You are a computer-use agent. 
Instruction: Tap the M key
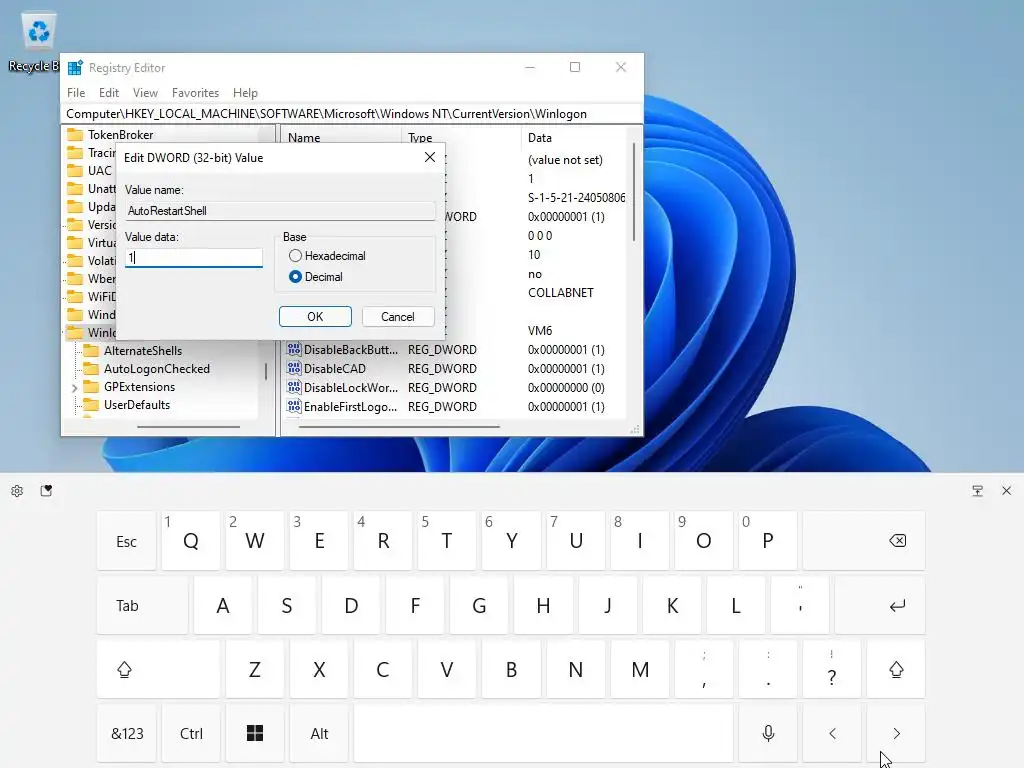coord(640,669)
